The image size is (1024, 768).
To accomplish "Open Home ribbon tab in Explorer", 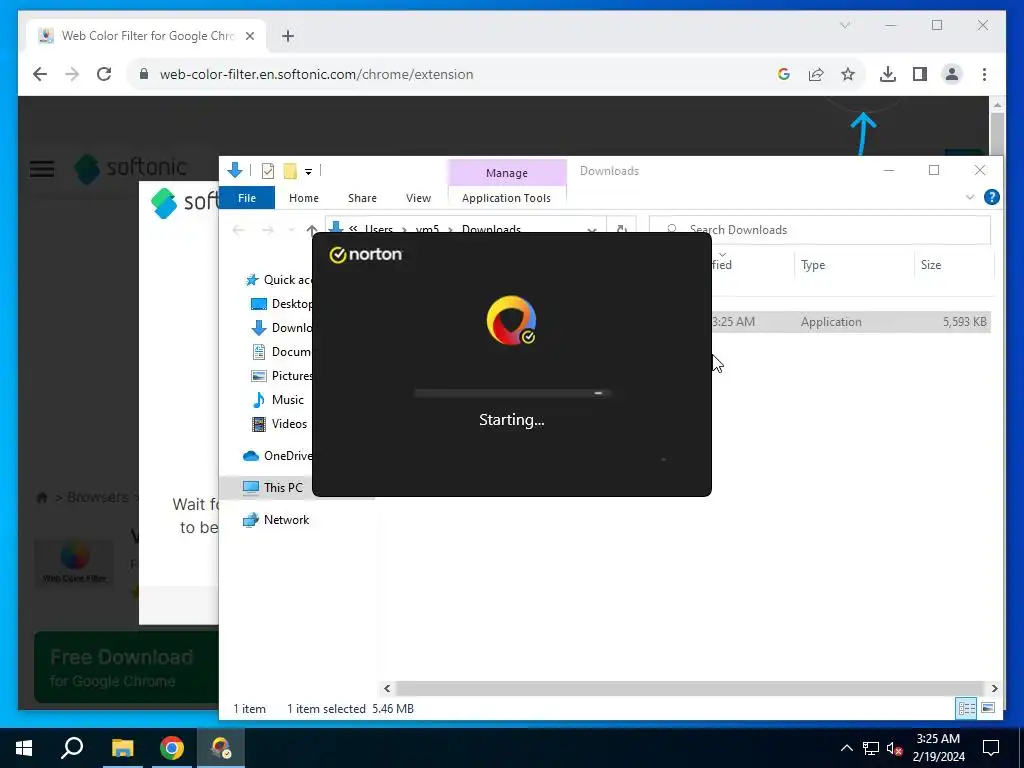I will point(304,198).
